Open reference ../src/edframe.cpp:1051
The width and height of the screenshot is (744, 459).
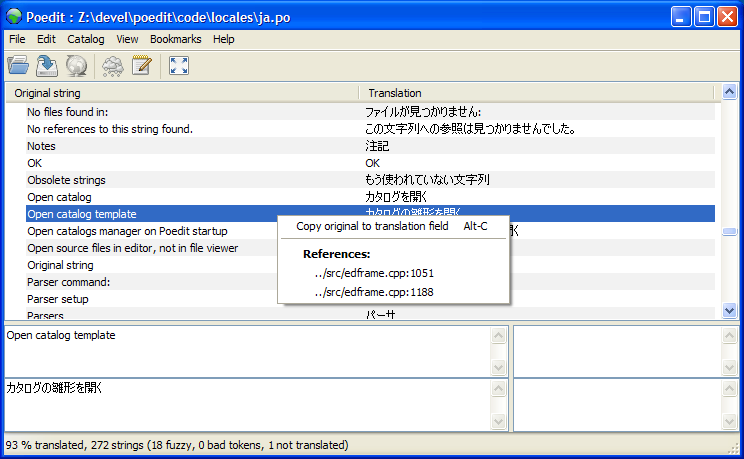tap(373, 272)
